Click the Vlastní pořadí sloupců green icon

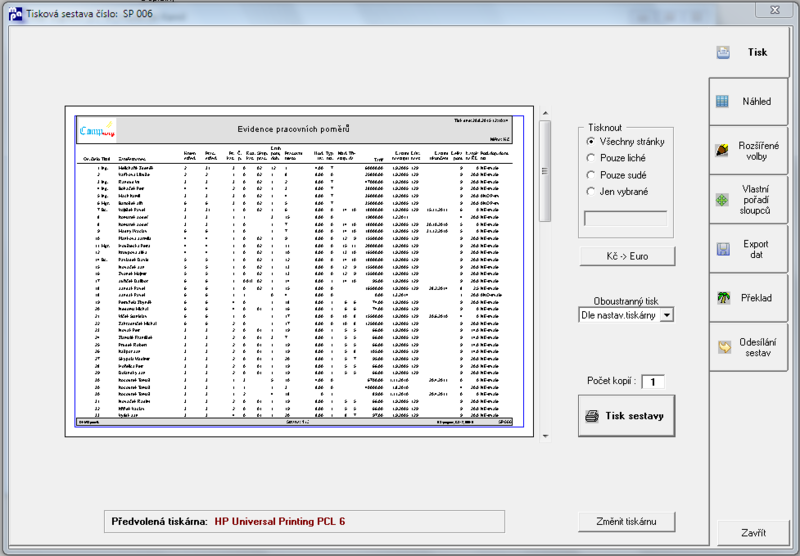[722, 200]
